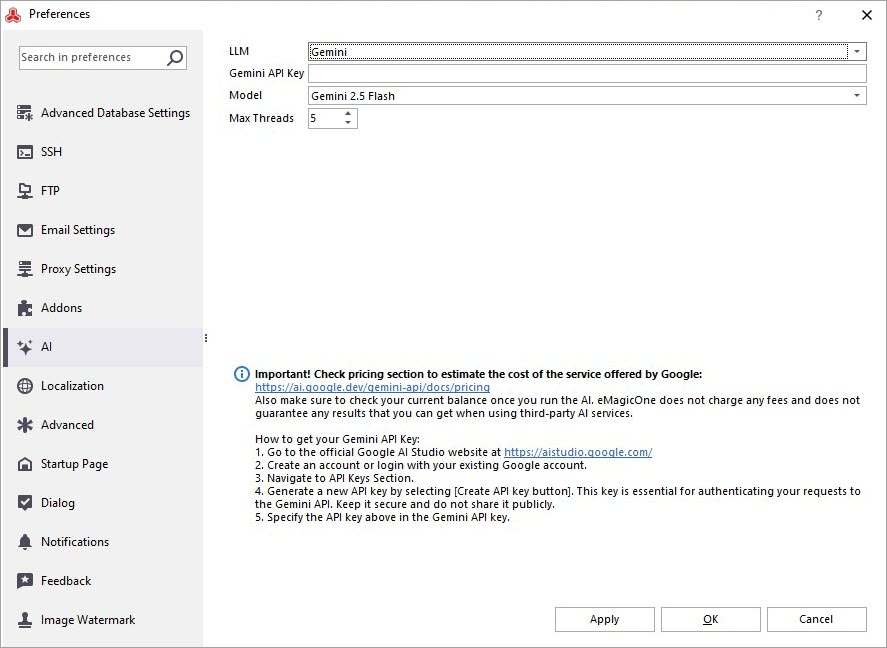
Task: Click the Notifications bell icon
Action: (24, 542)
